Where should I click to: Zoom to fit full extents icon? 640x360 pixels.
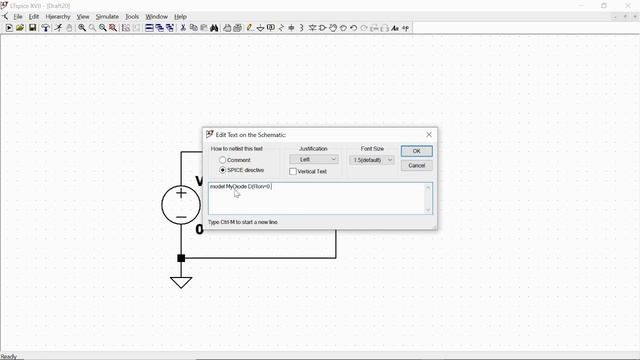coord(113,28)
